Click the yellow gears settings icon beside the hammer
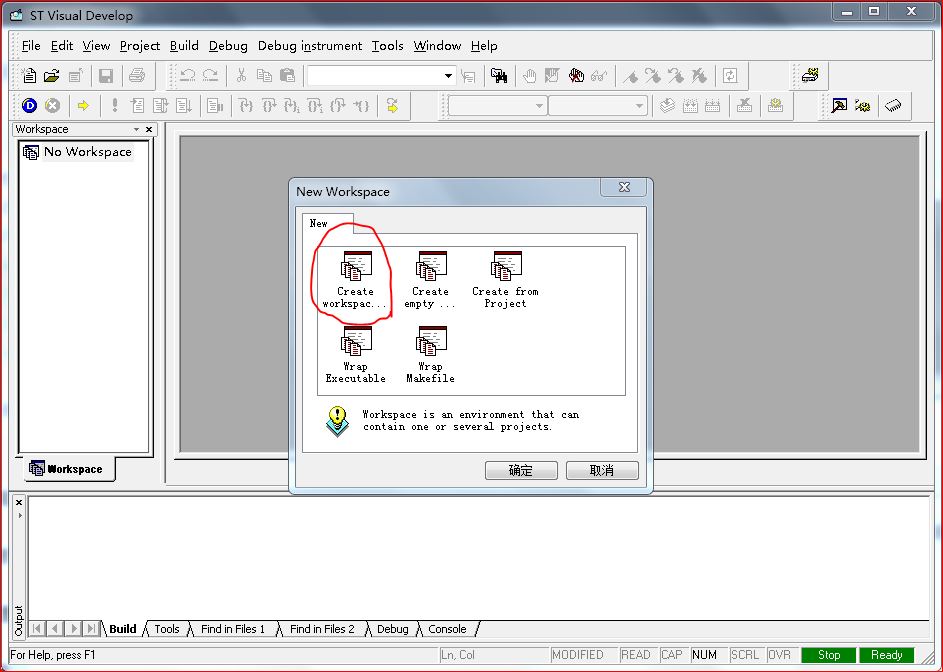The image size is (943, 672). click(x=863, y=106)
